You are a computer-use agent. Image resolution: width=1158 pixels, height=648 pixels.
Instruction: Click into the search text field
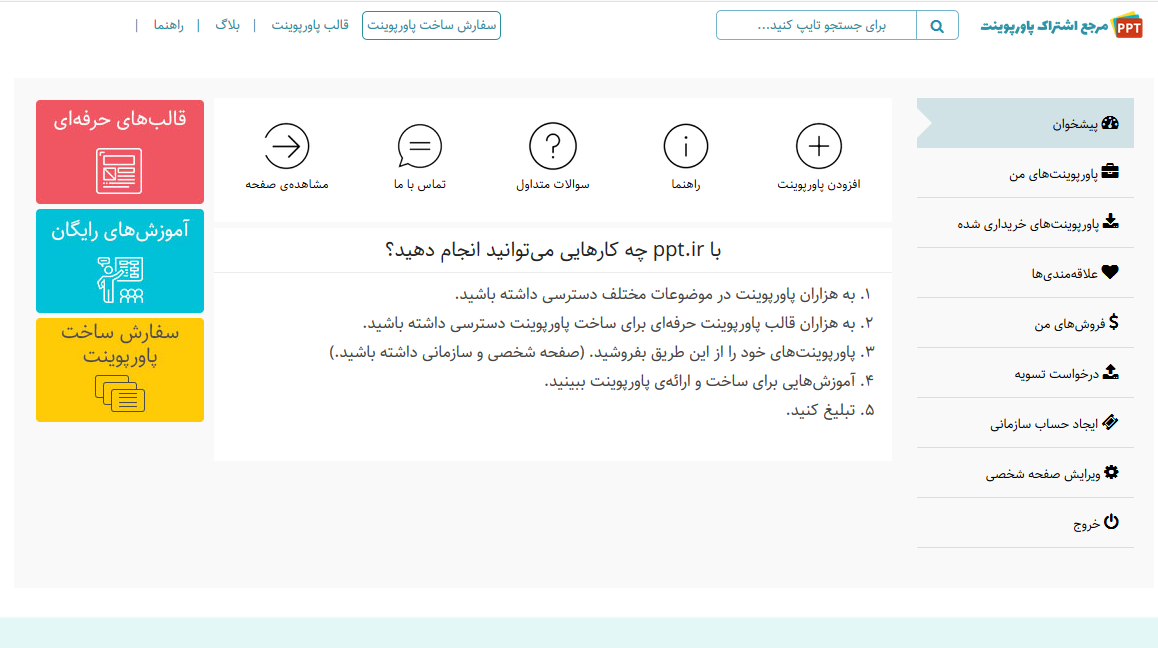816,26
